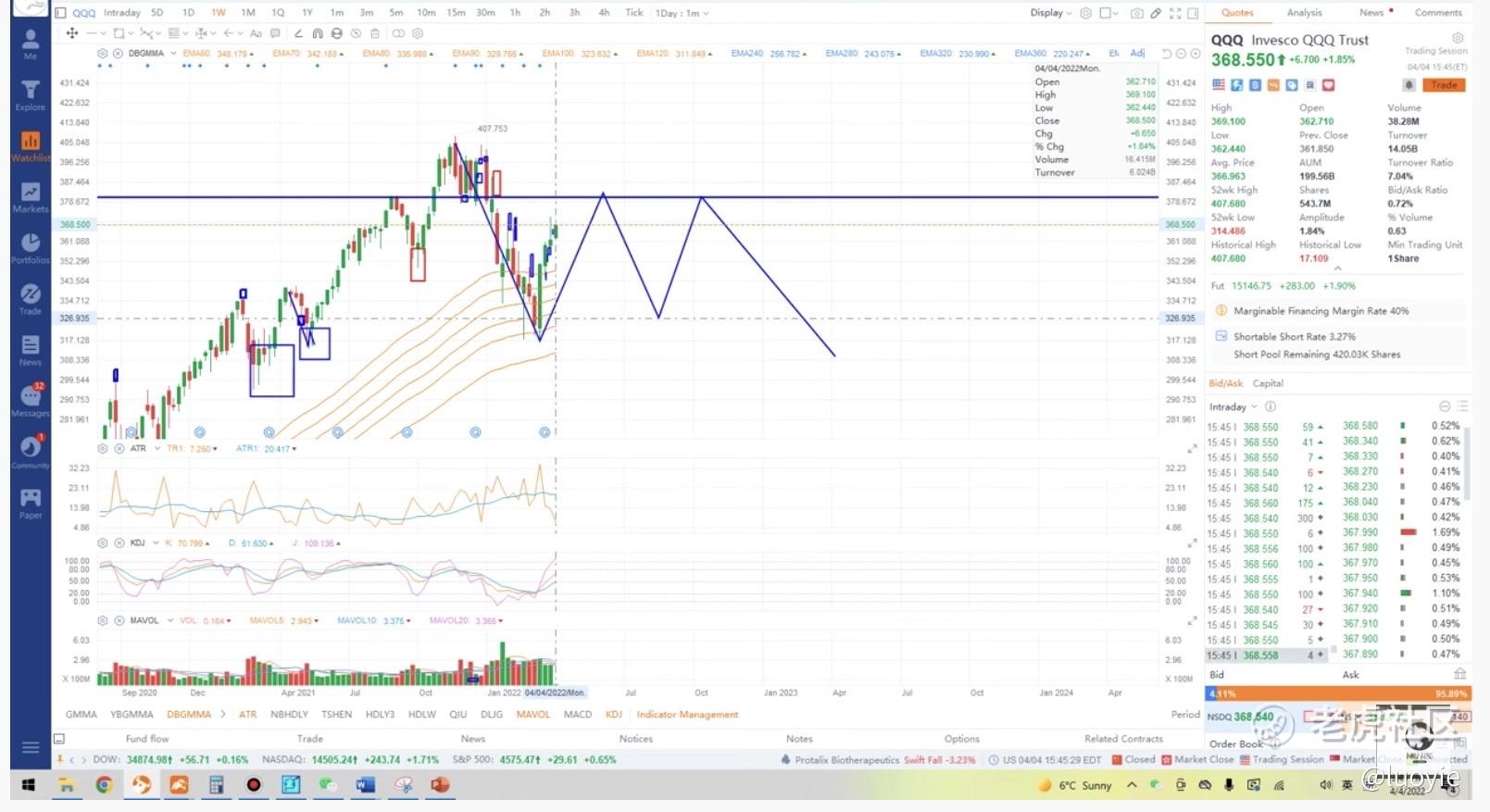Image resolution: width=1490 pixels, height=812 pixels.
Task: Toggle the left panel icon before QQQ
Action: 61,13
